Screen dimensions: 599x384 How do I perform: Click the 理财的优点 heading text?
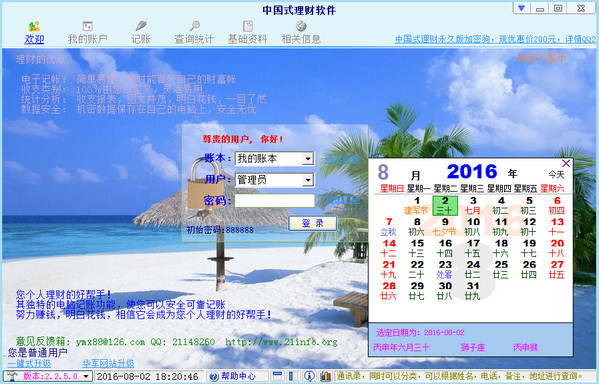click(x=40, y=59)
